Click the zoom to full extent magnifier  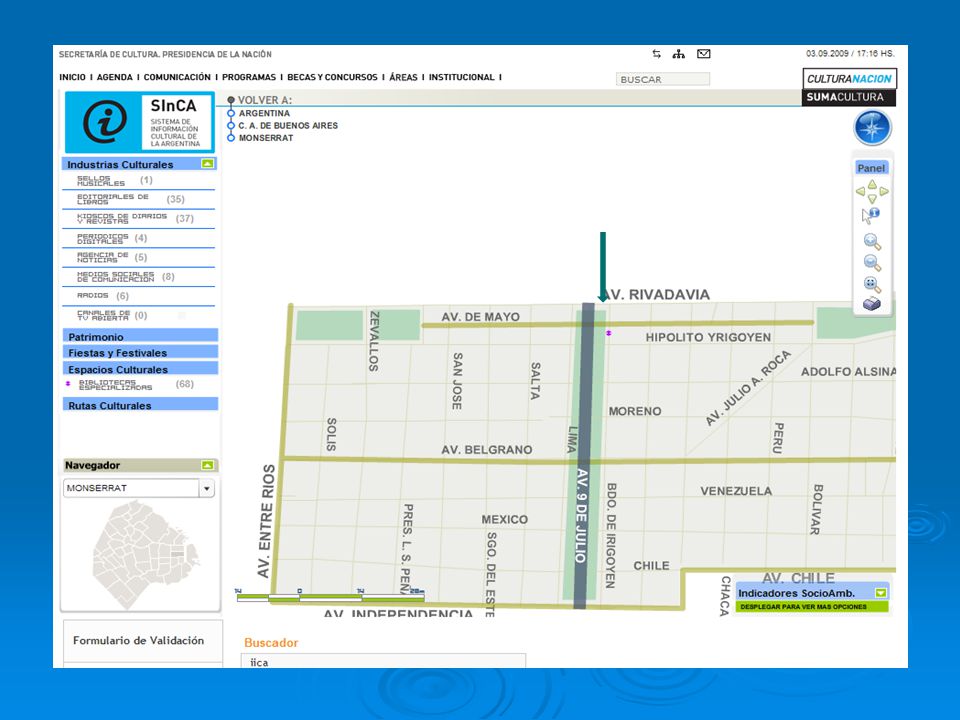coord(872,285)
